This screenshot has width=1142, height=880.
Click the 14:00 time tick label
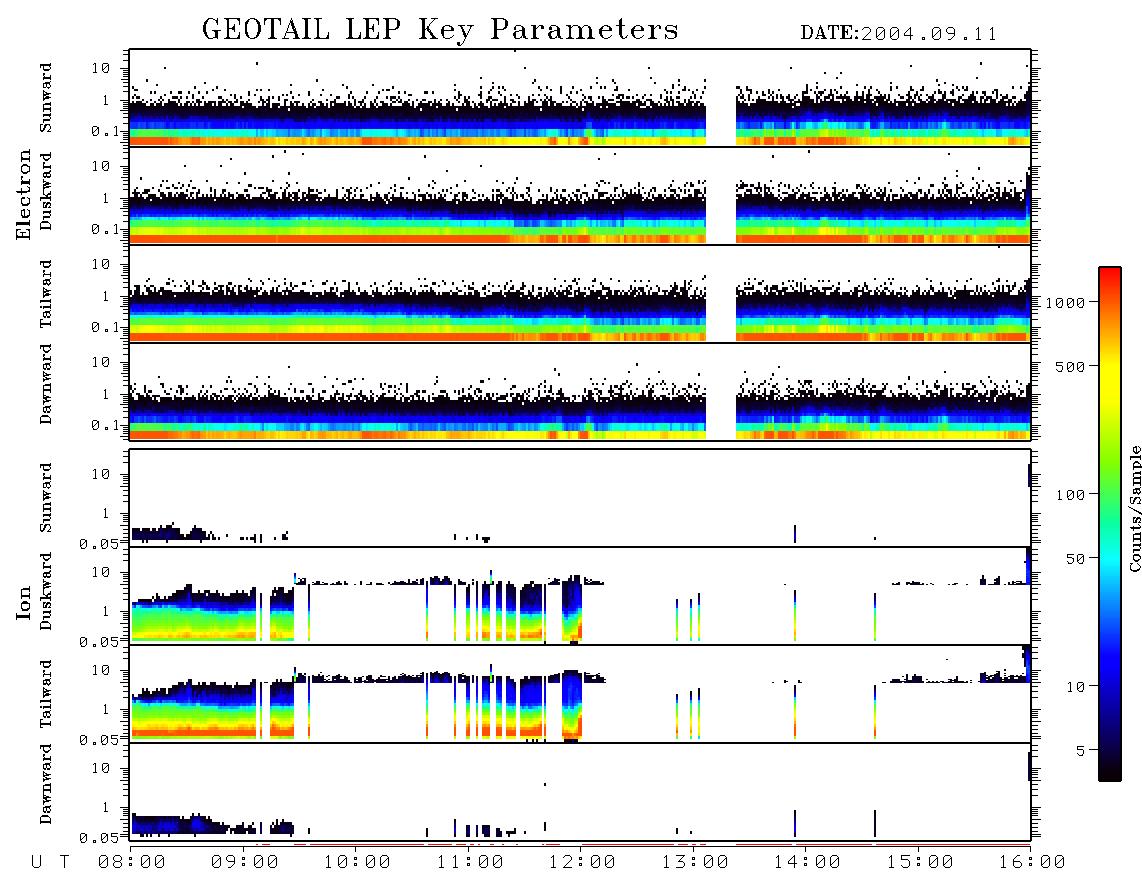807,863
